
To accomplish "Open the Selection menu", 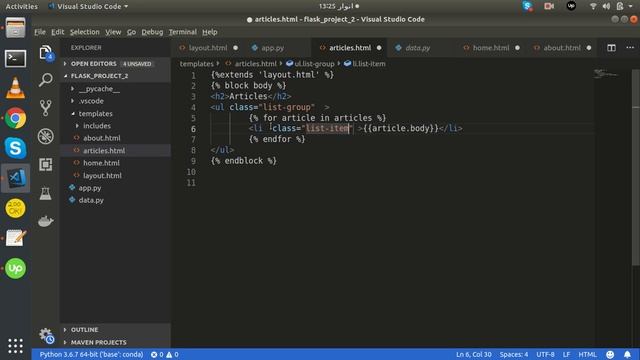I will (84, 32).
